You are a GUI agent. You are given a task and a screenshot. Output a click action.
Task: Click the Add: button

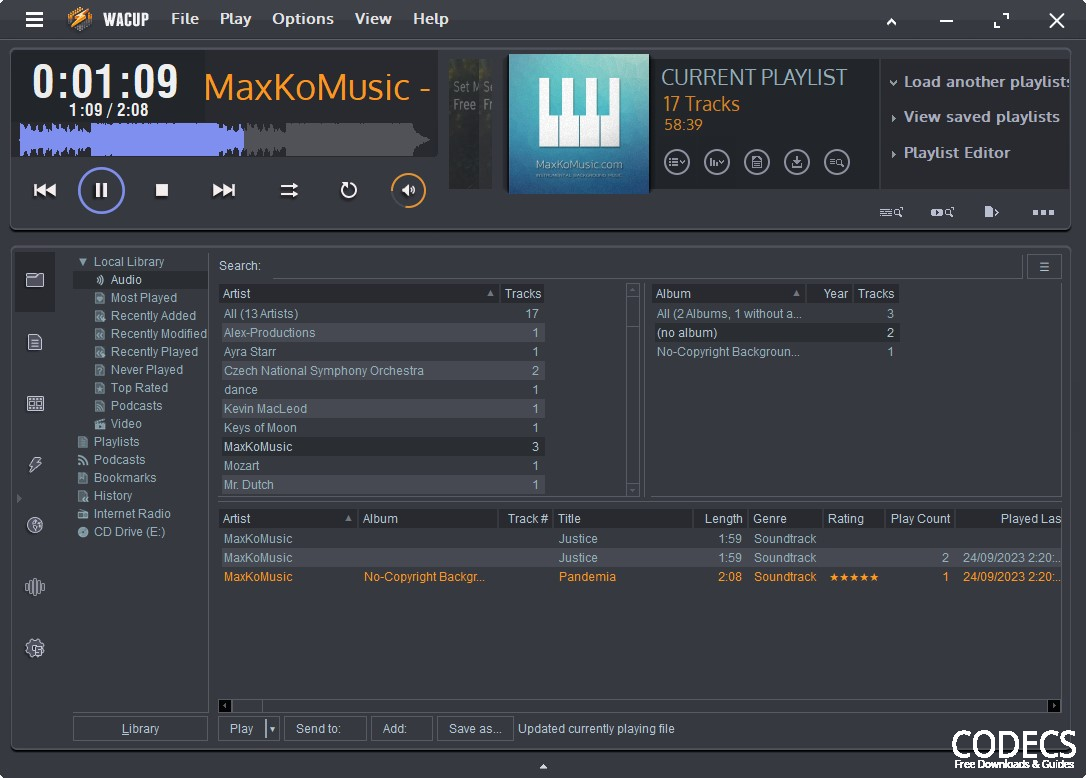pos(402,729)
